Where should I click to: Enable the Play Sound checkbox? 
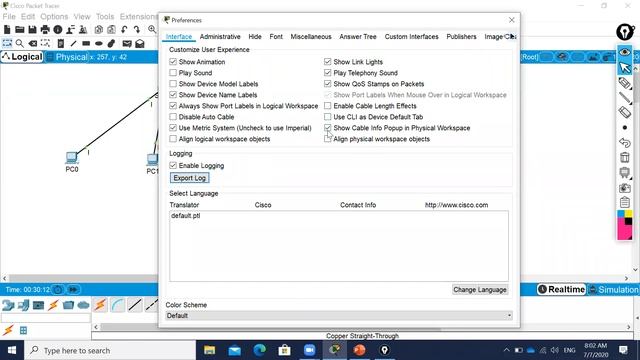173,73
